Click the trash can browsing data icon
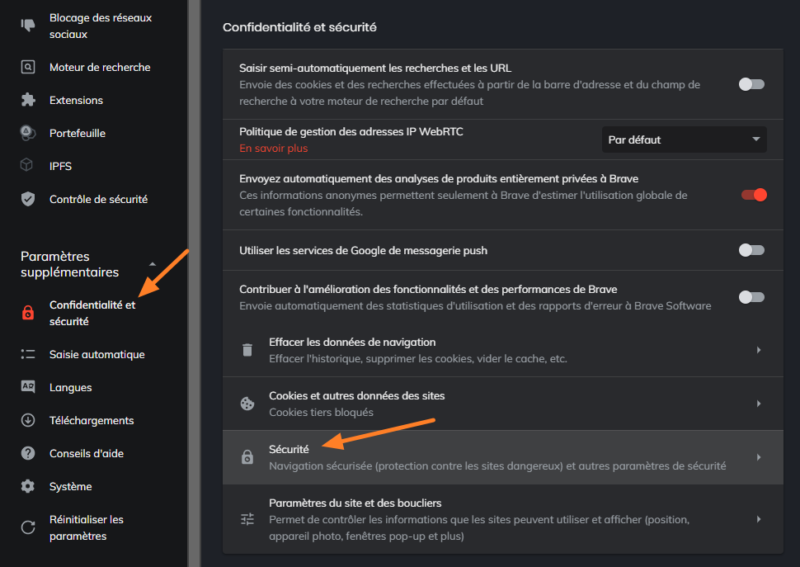The width and height of the screenshot is (800, 567). tap(247, 350)
